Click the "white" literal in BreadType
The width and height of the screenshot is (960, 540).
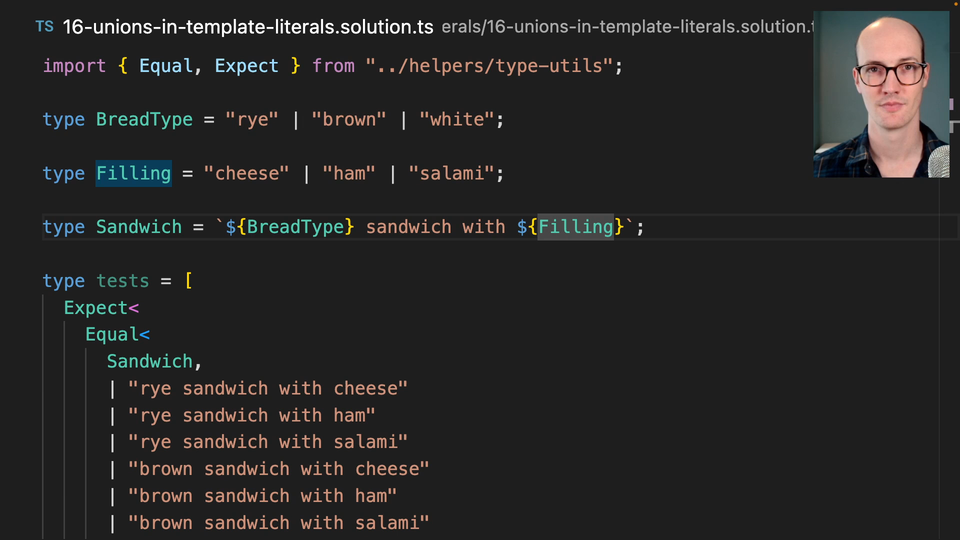[x=456, y=120]
